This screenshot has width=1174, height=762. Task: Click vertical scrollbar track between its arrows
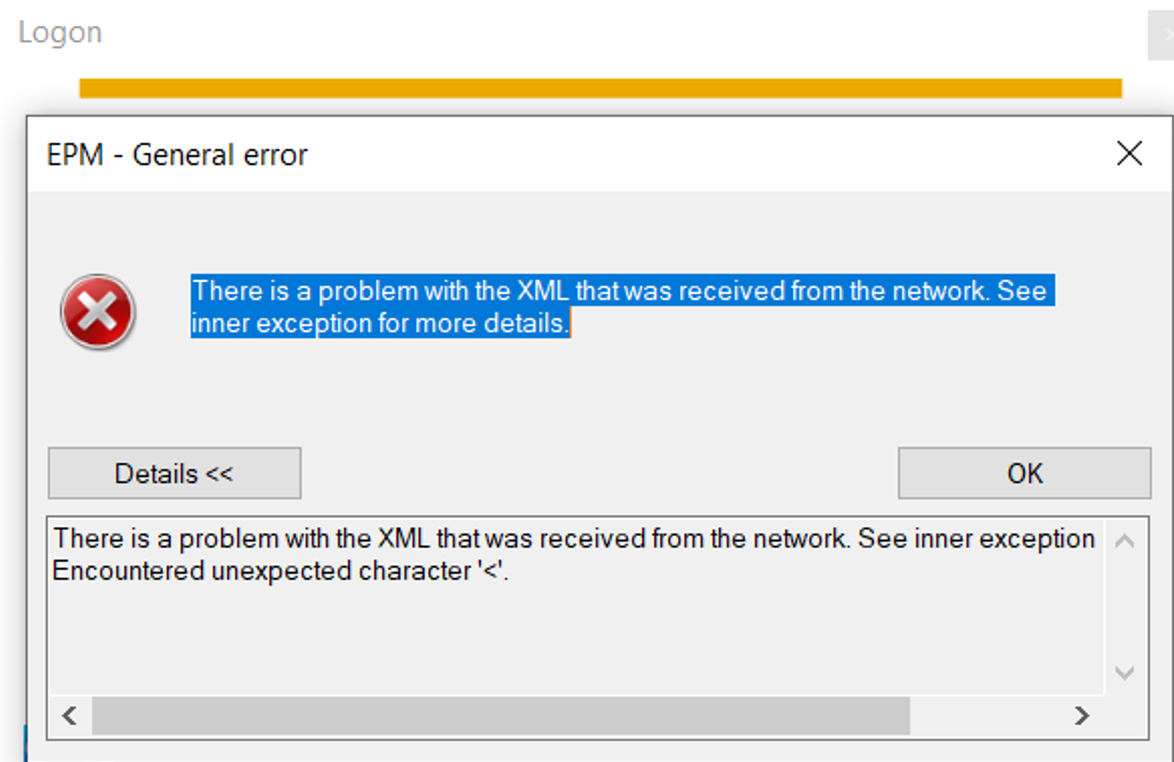point(1124,606)
